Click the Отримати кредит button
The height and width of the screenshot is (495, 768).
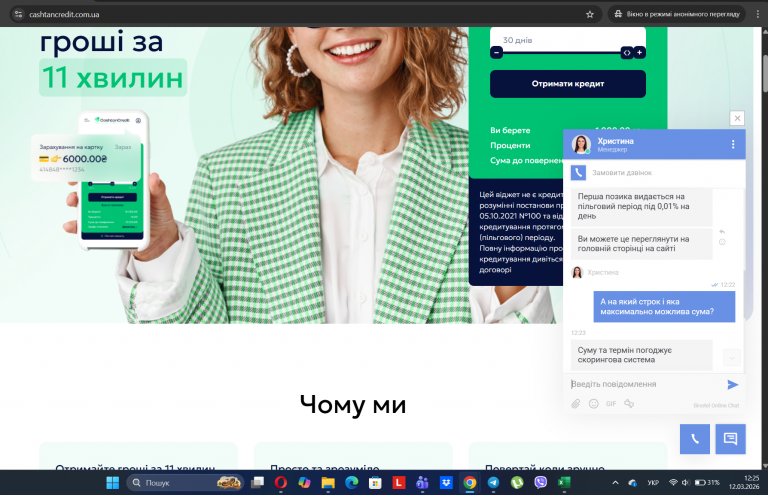[568, 84]
